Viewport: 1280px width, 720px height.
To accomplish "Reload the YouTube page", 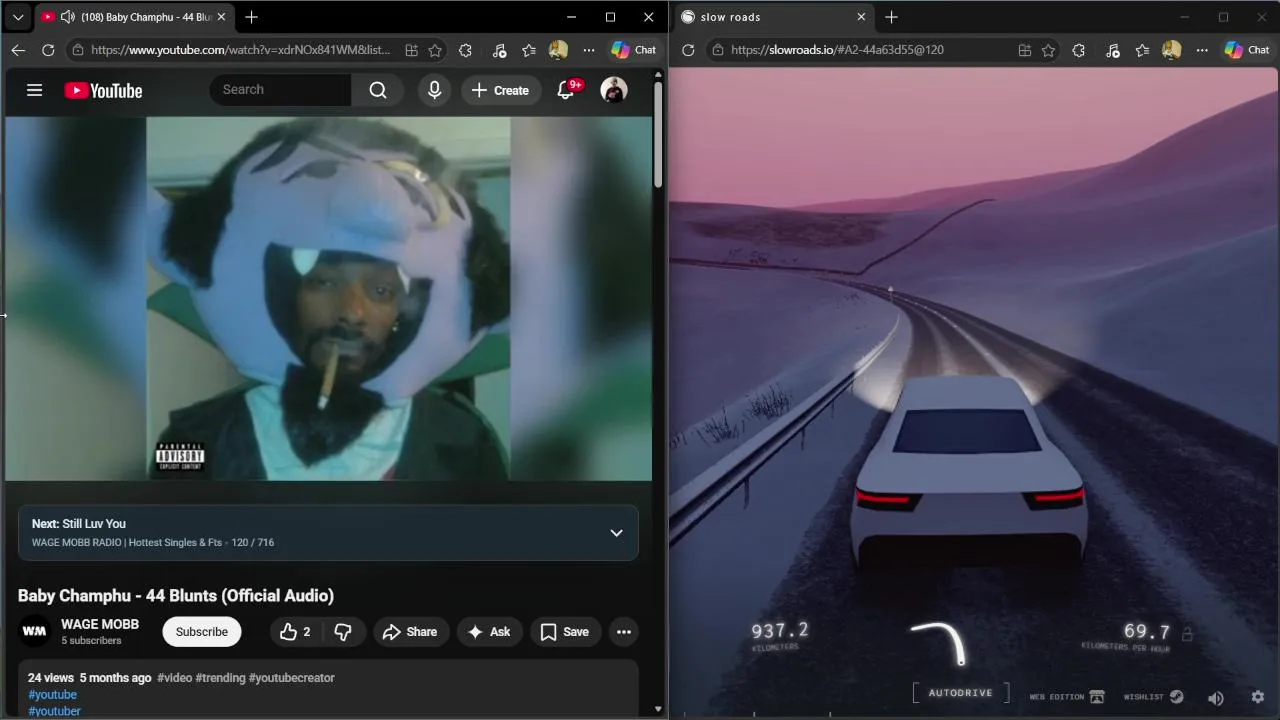I will point(48,50).
